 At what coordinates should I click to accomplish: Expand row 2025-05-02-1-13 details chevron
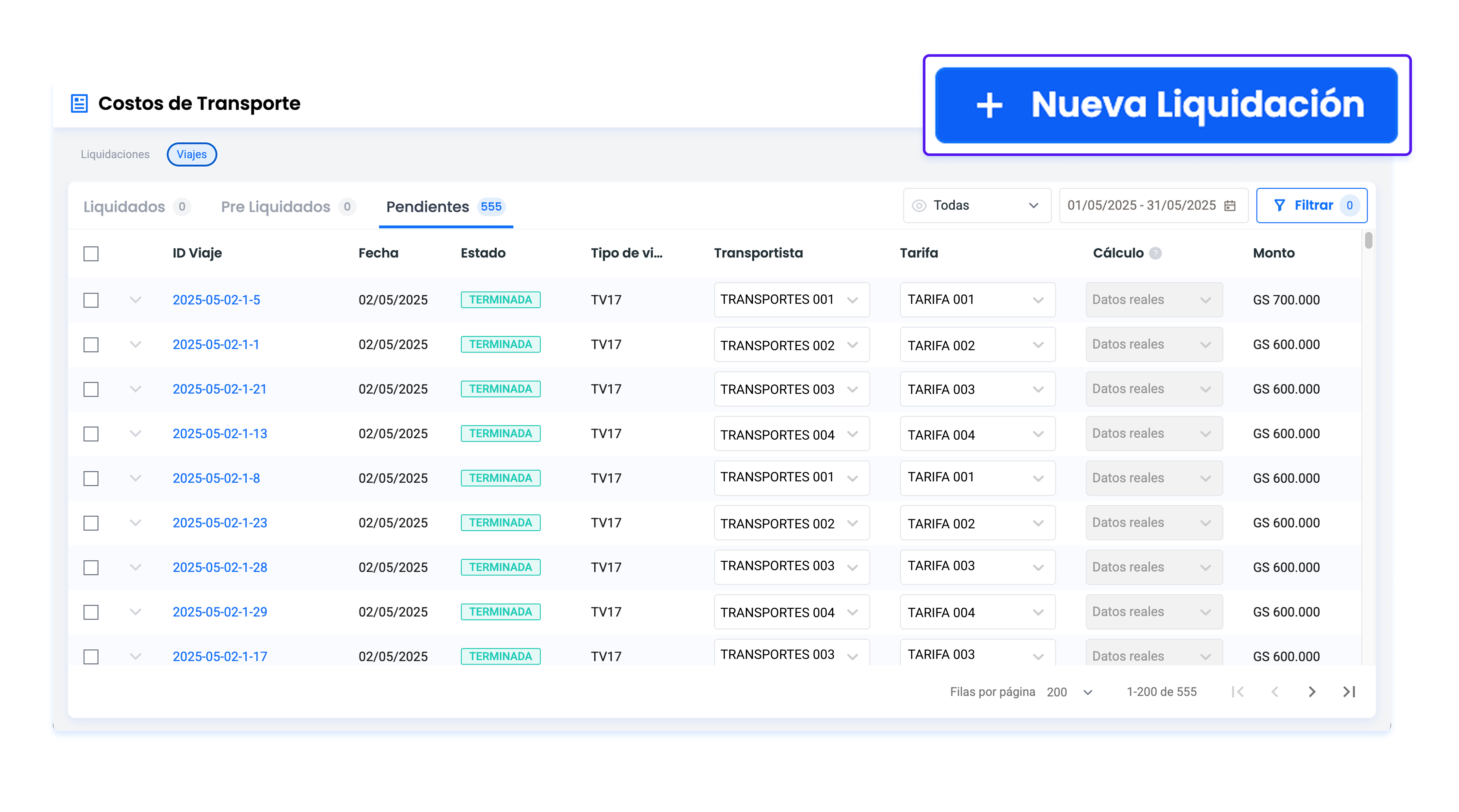pos(136,434)
